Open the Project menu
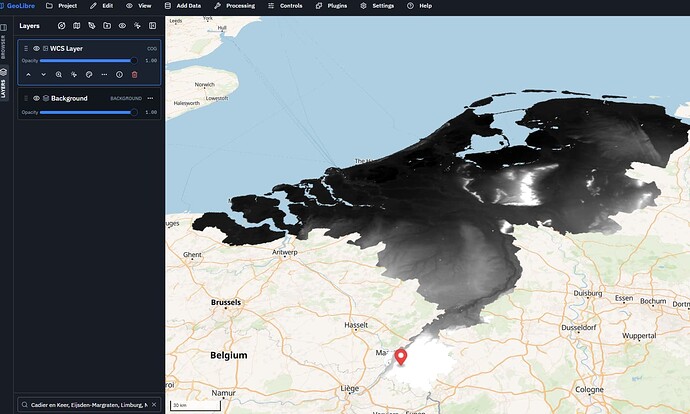This screenshot has width=690, height=414. coord(62,6)
